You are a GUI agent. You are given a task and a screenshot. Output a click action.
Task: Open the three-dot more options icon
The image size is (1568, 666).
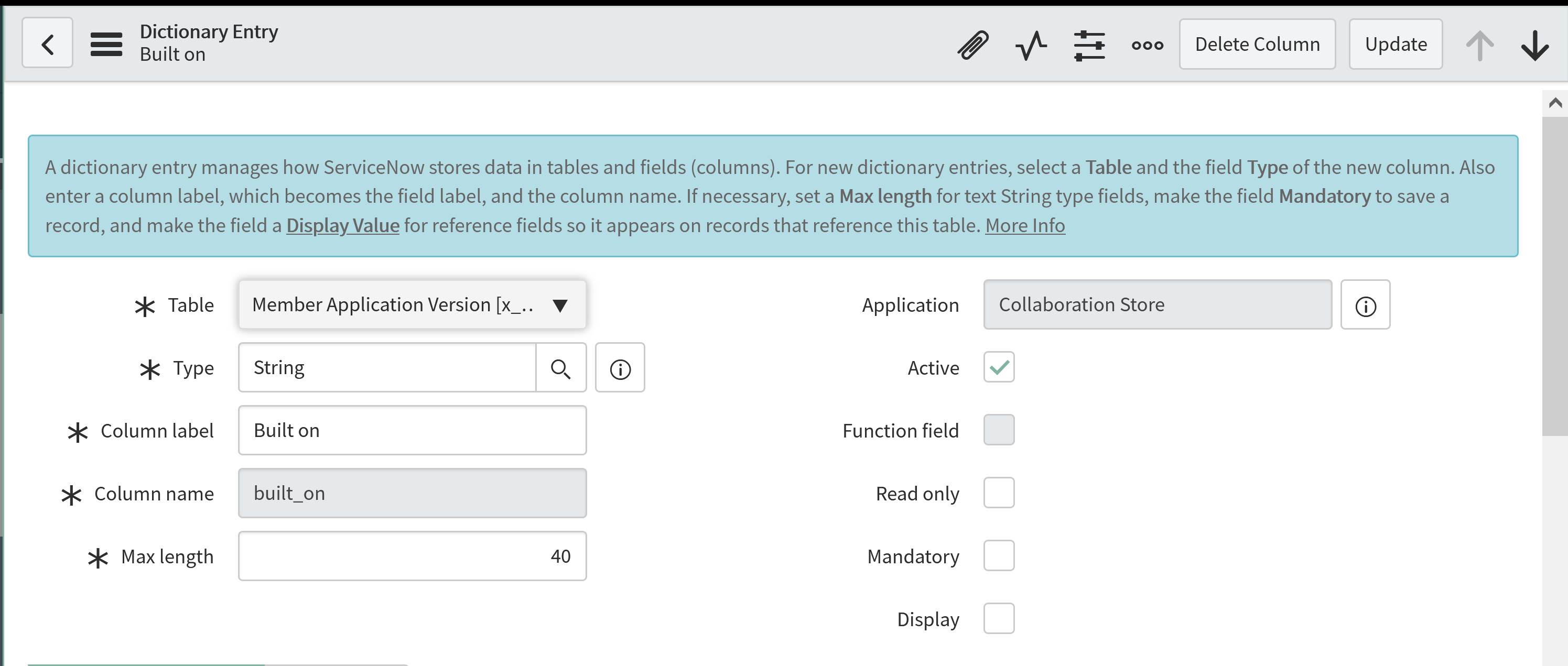[x=1147, y=45]
